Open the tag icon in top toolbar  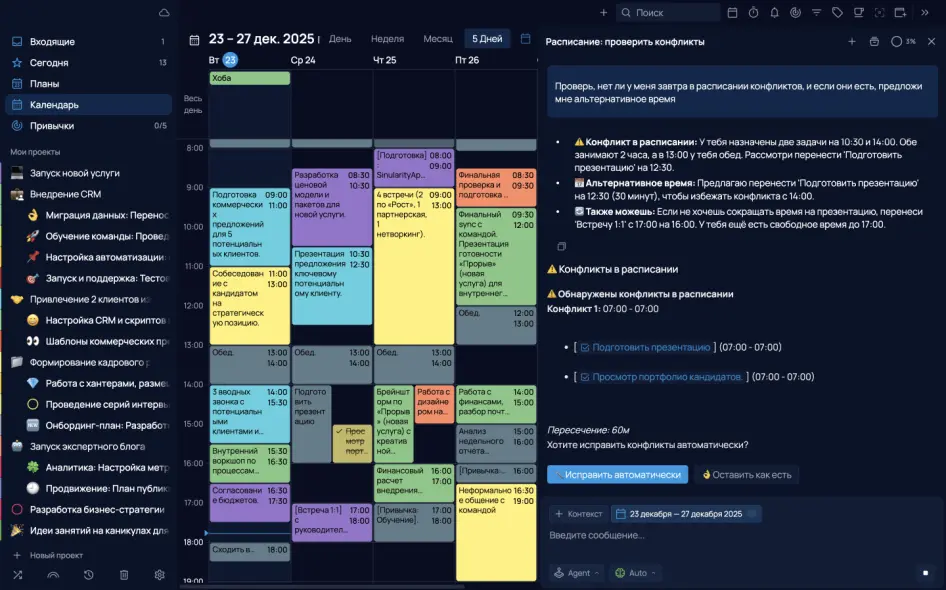click(x=837, y=13)
